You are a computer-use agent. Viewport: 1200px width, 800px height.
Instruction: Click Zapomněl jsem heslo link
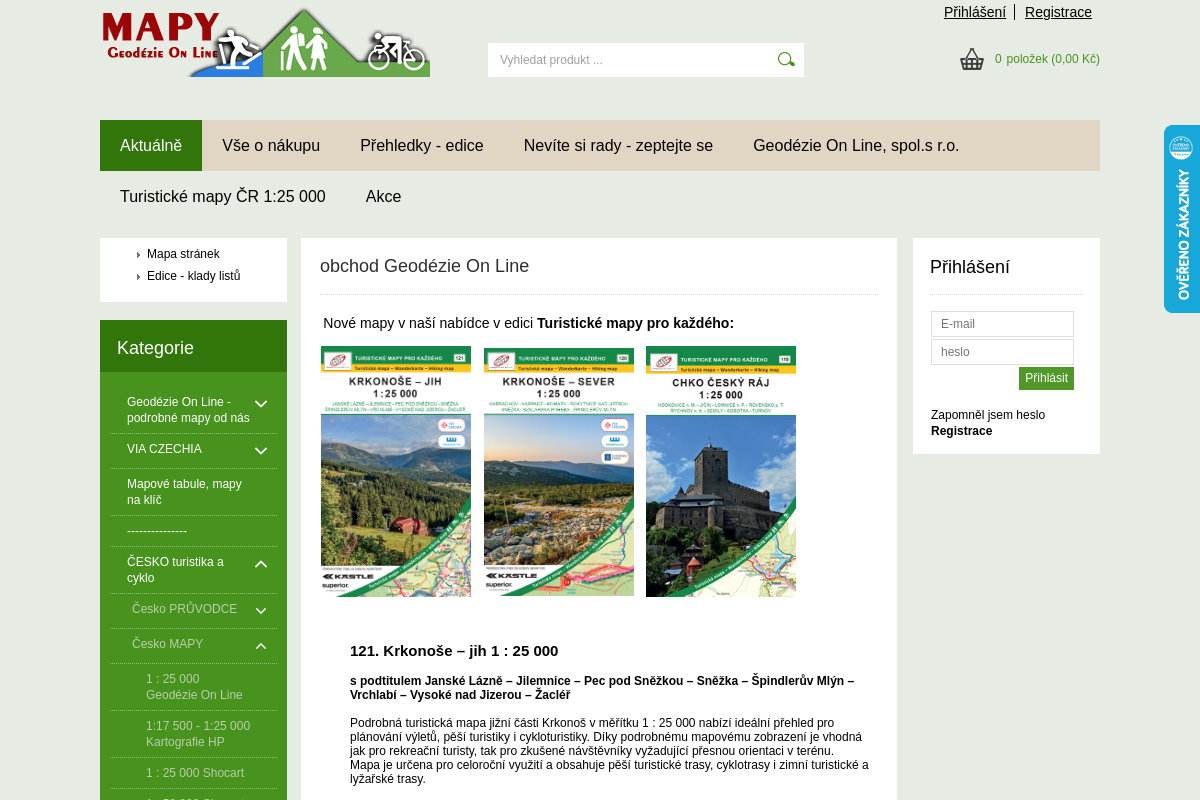[988, 415]
